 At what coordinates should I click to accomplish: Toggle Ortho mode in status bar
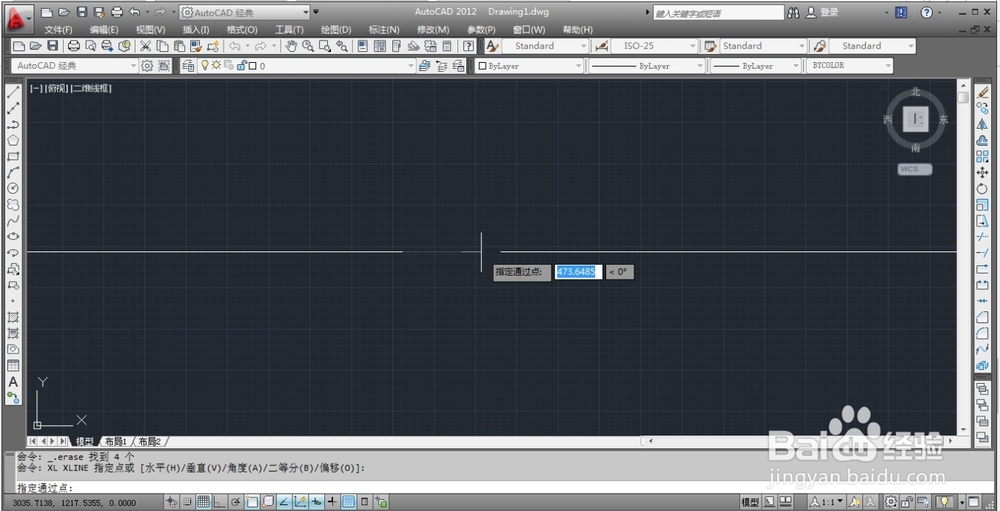[219, 502]
